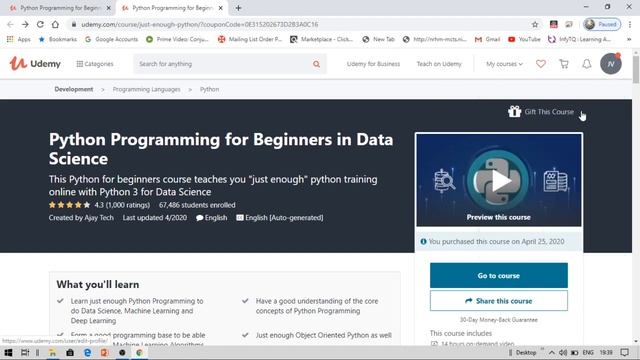Click the search magnifier icon

coord(316,64)
